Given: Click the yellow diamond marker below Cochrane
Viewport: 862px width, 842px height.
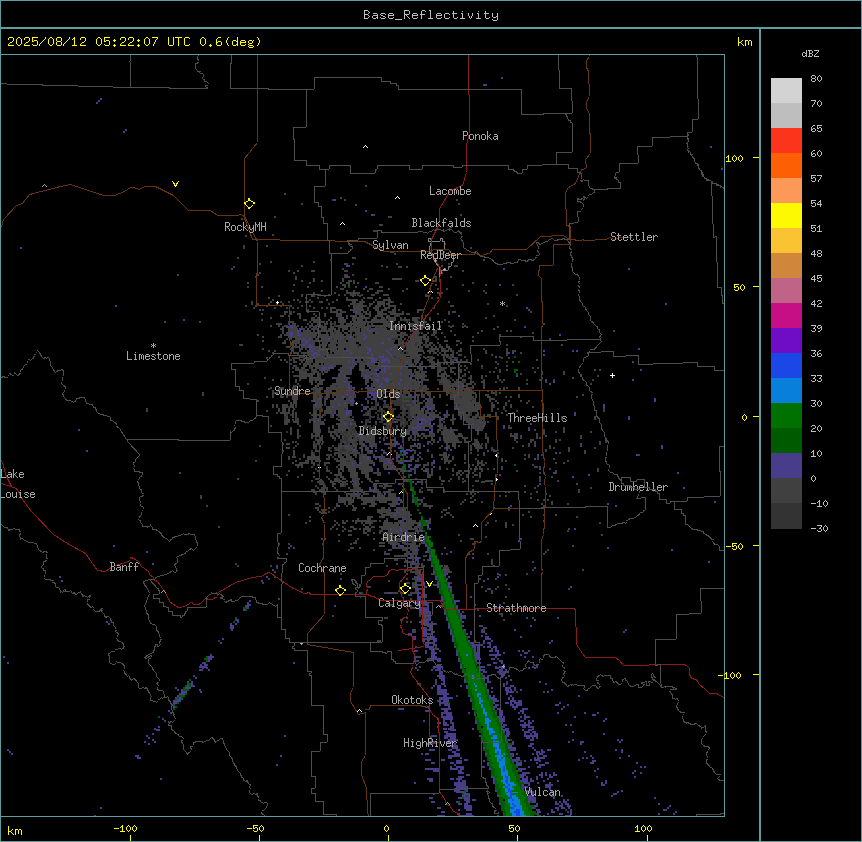Looking at the screenshot, I should point(340,590).
